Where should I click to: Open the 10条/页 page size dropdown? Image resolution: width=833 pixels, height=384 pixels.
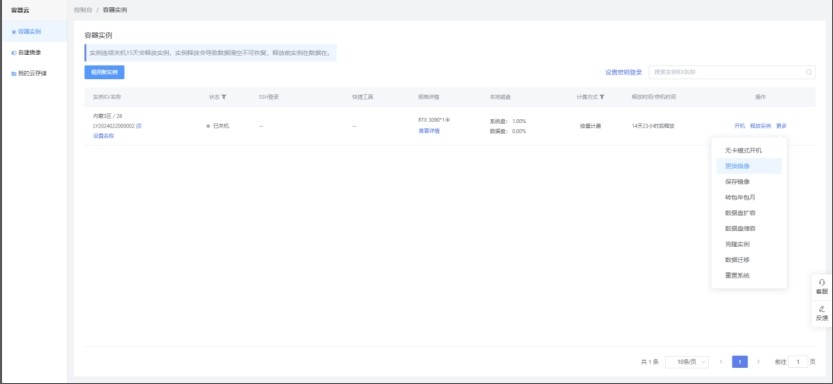tap(687, 362)
